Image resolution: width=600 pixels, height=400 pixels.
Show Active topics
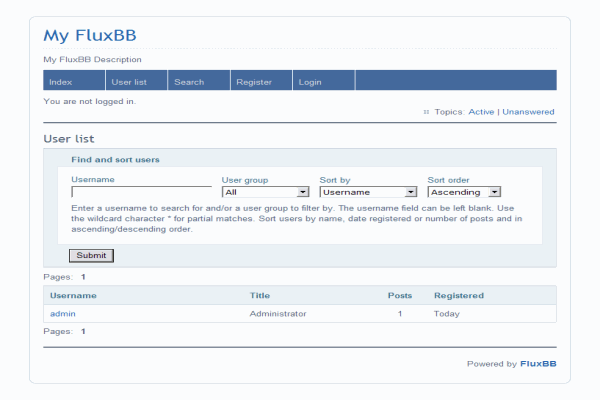(x=481, y=112)
